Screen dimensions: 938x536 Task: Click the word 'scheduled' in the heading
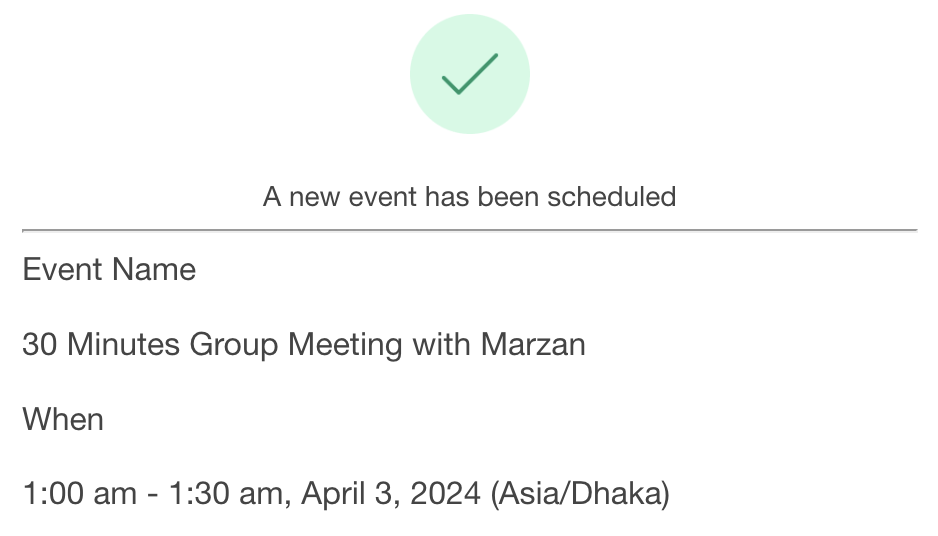coord(611,197)
